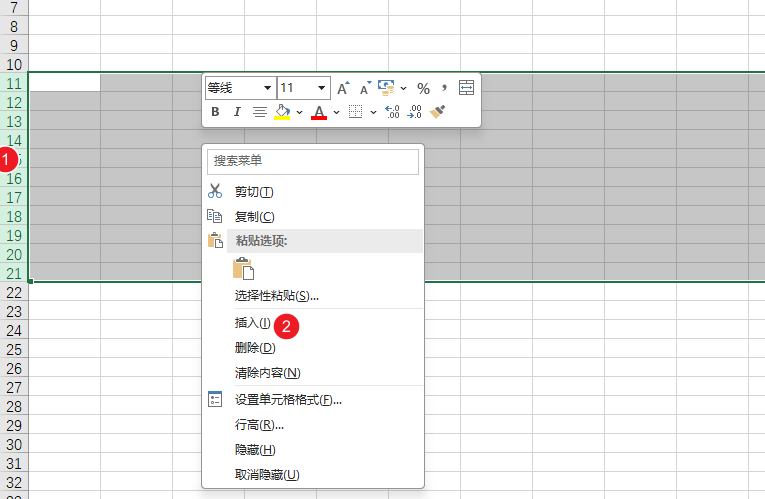Image resolution: width=765 pixels, height=499 pixels.
Task: Select row header 31
Action: tap(14, 463)
